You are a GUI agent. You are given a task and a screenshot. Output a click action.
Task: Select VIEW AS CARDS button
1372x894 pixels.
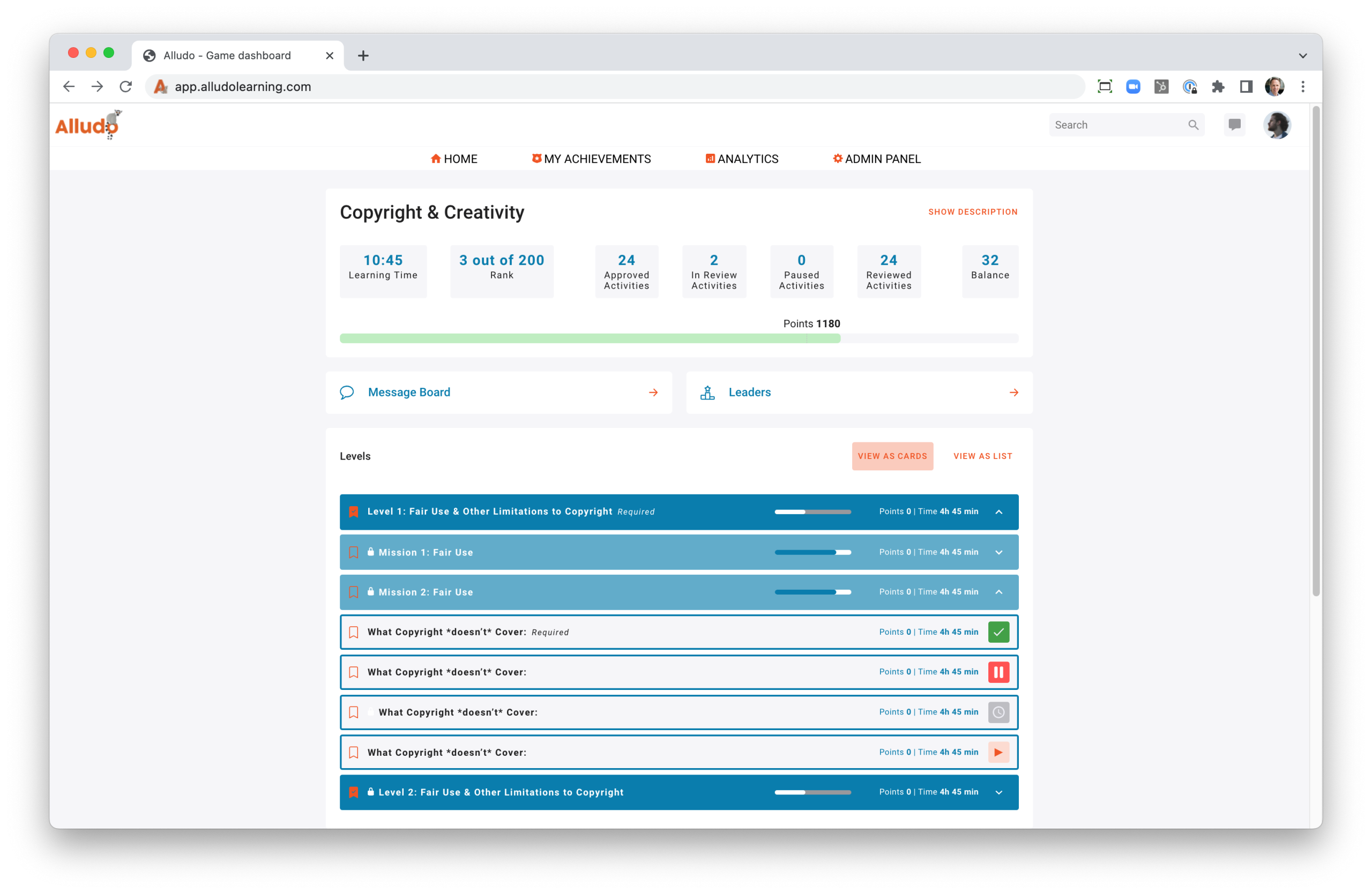pyautogui.click(x=892, y=456)
